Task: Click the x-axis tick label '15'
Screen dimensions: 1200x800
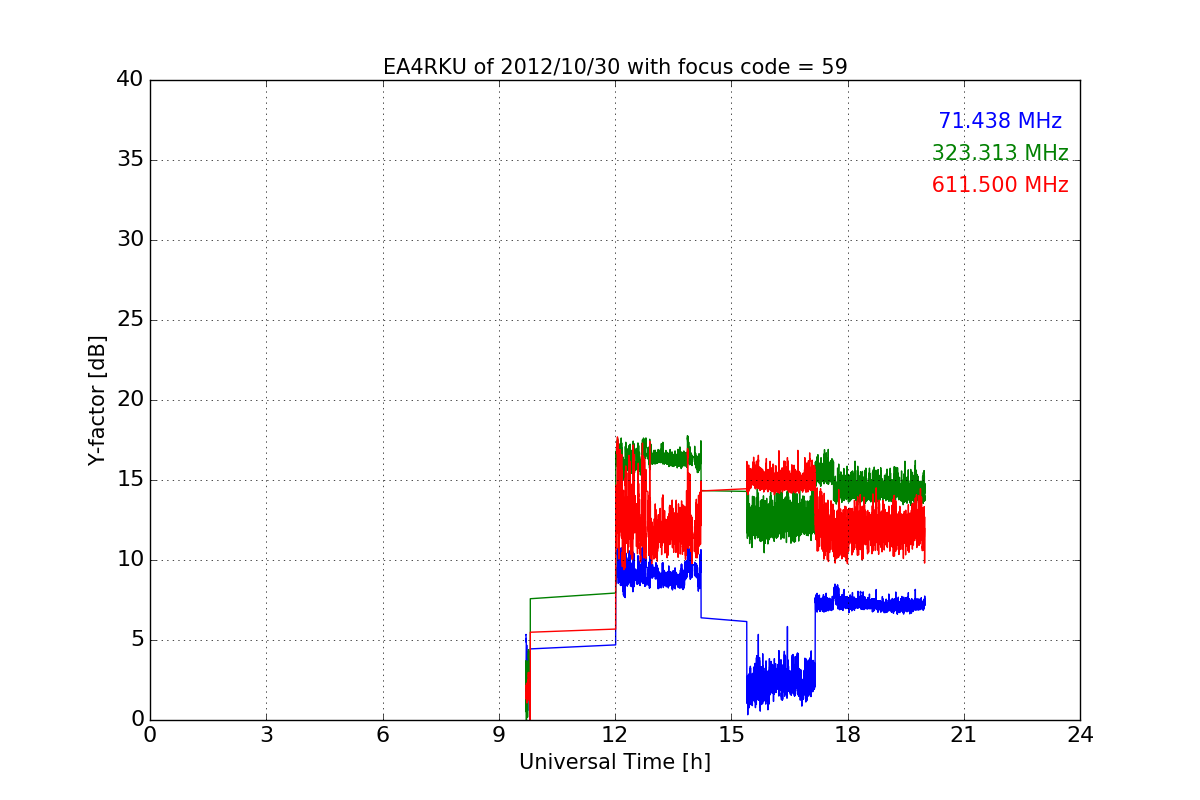Action: pyautogui.click(x=731, y=735)
